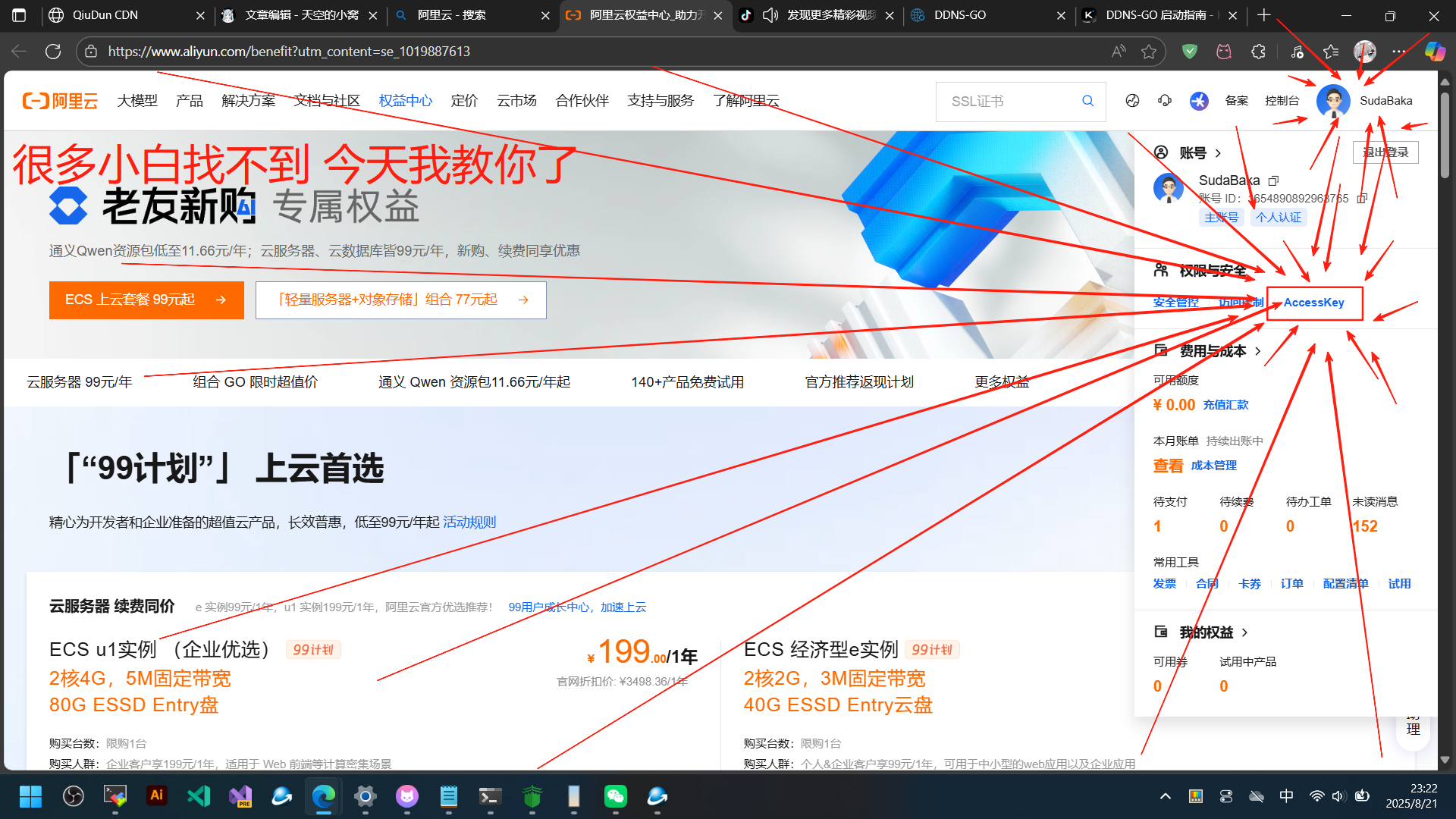
Task: Click the search magnifier icon in SSL search box
Action: (x=1087, y=101)
